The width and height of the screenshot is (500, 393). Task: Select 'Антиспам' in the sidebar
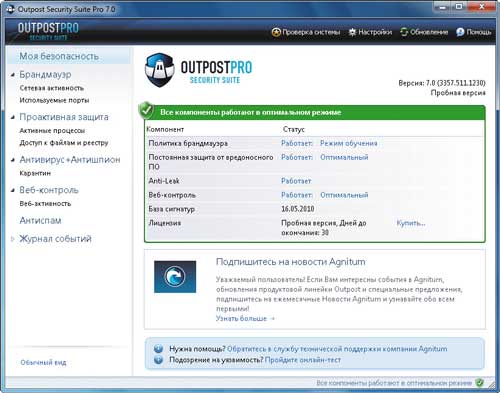(x=40, y=220)
